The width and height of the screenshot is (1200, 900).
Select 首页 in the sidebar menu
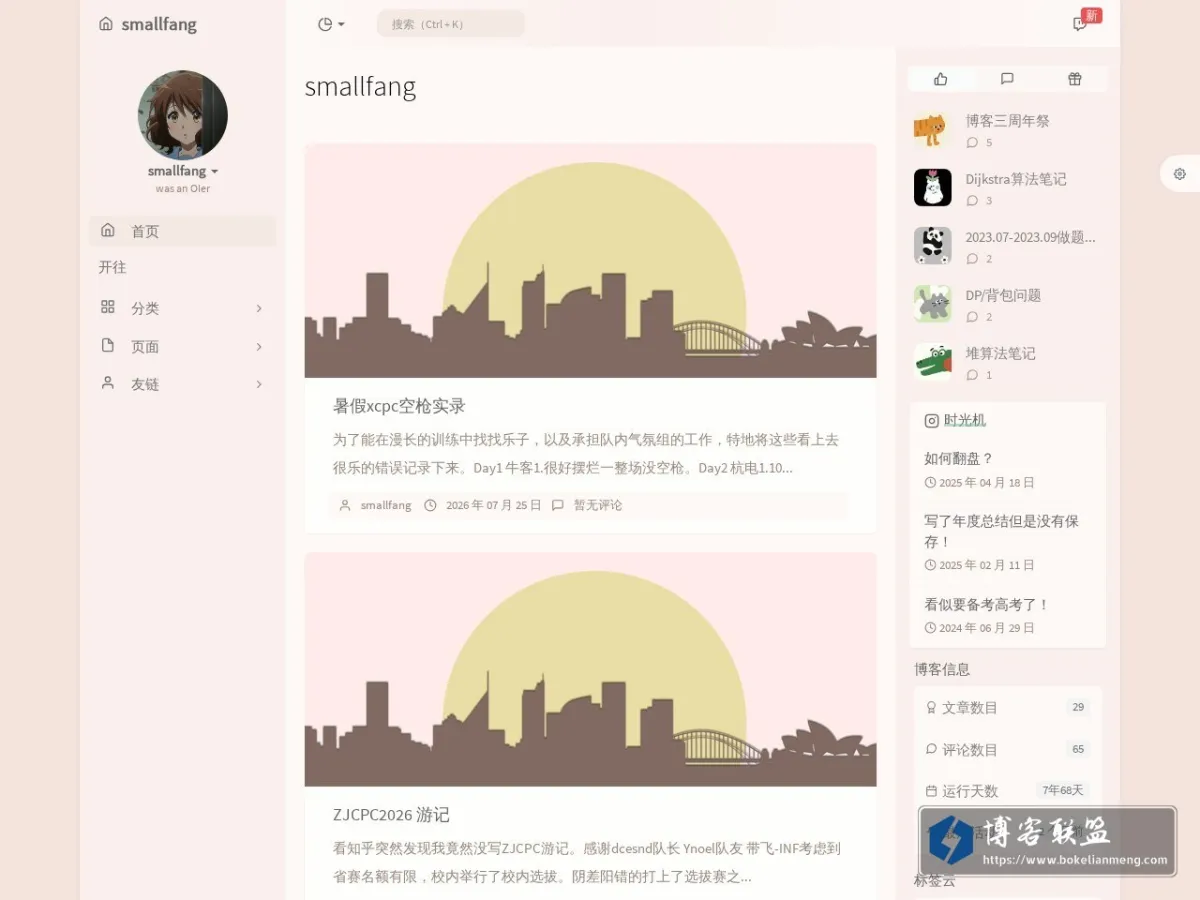(182, 231)
